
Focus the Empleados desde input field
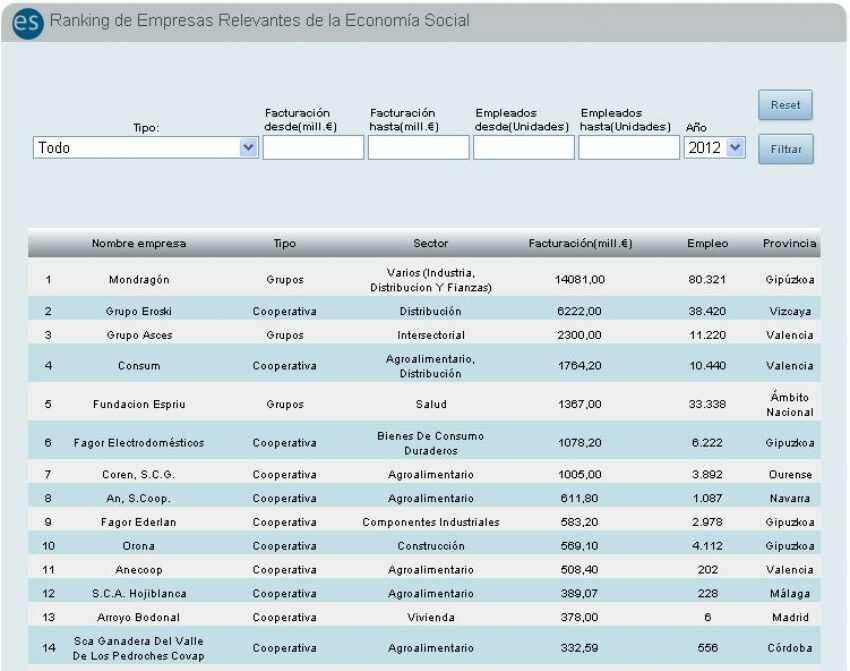pos(524,147)
